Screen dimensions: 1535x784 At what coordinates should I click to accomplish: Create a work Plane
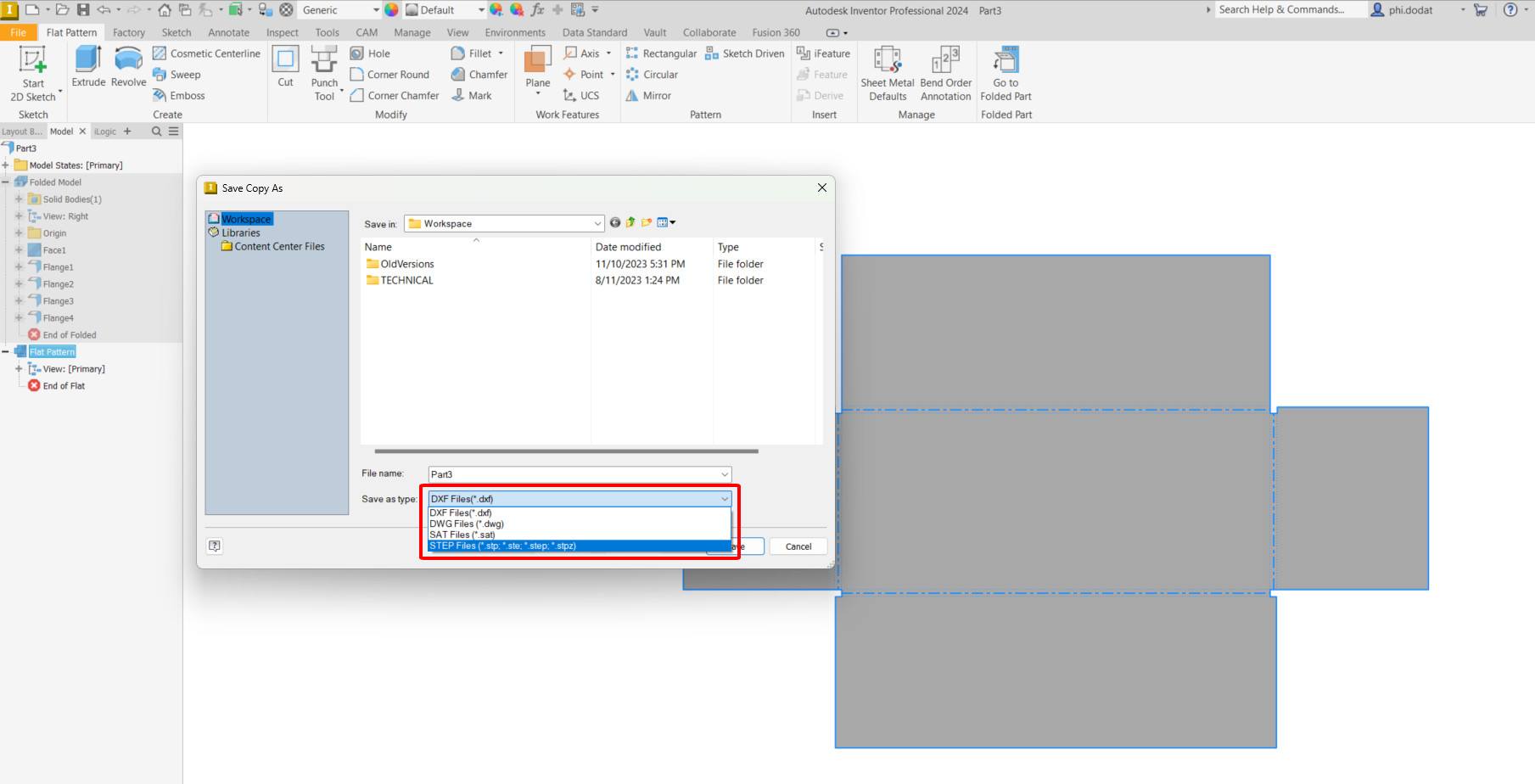pos(538,71)
